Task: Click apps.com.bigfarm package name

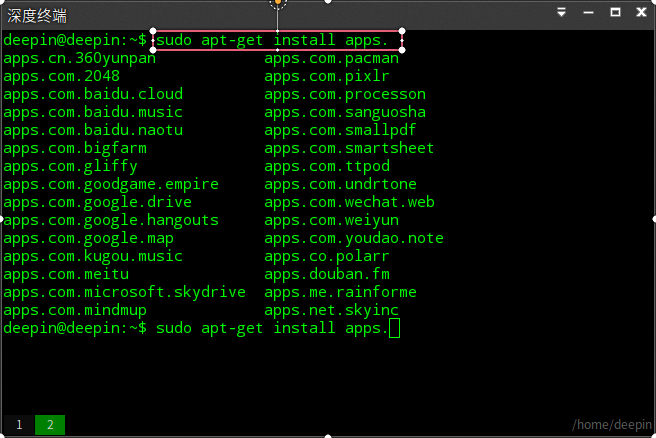Action: pos(75,148)
